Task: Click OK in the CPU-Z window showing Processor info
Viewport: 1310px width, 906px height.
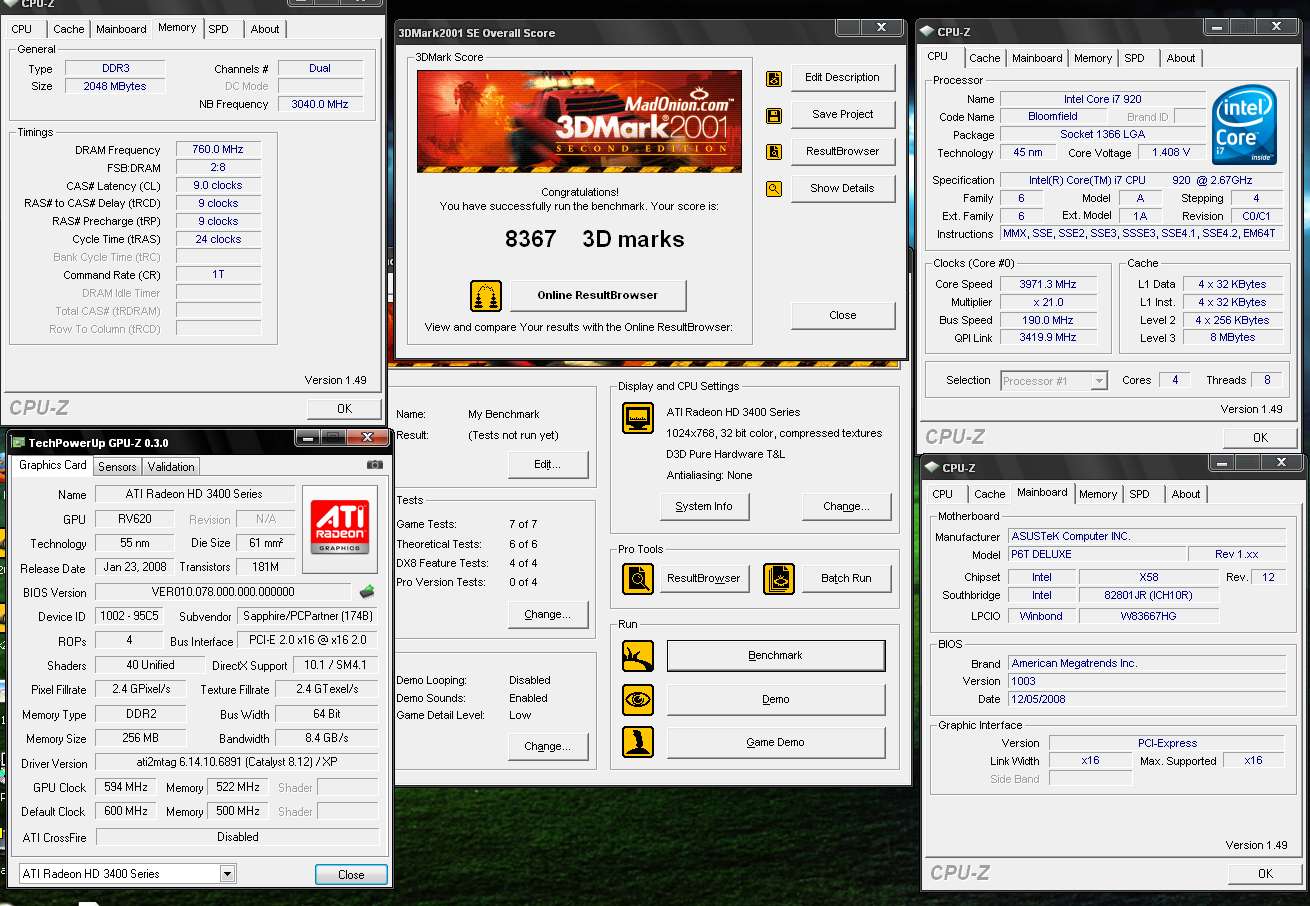Action: pos(1260,438)
